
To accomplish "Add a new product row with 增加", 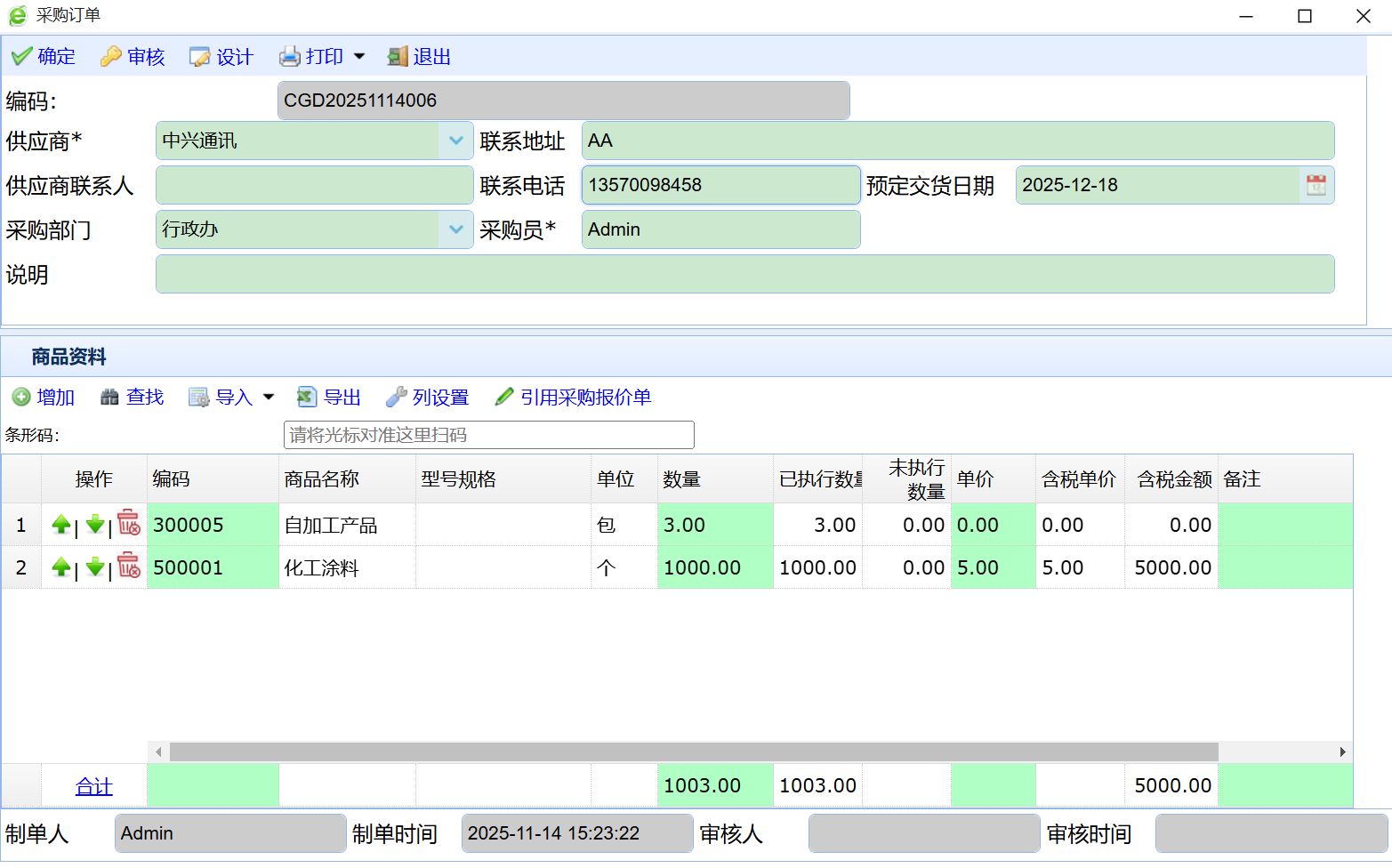I will tap(44, 398).
